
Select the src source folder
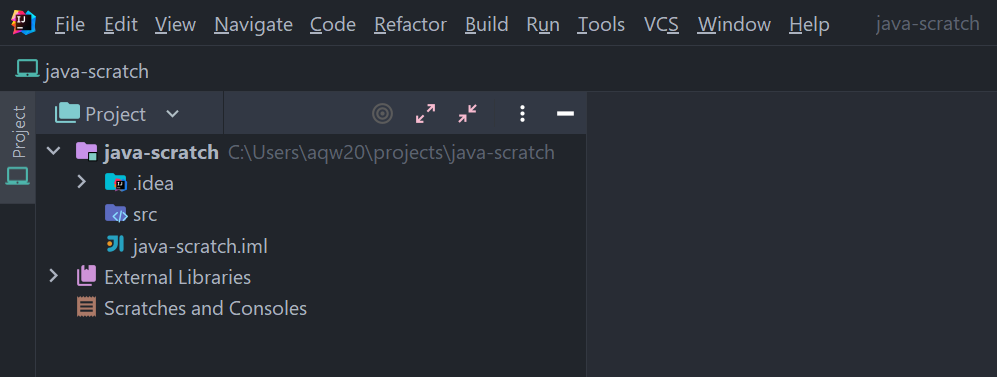pos(145,215)
